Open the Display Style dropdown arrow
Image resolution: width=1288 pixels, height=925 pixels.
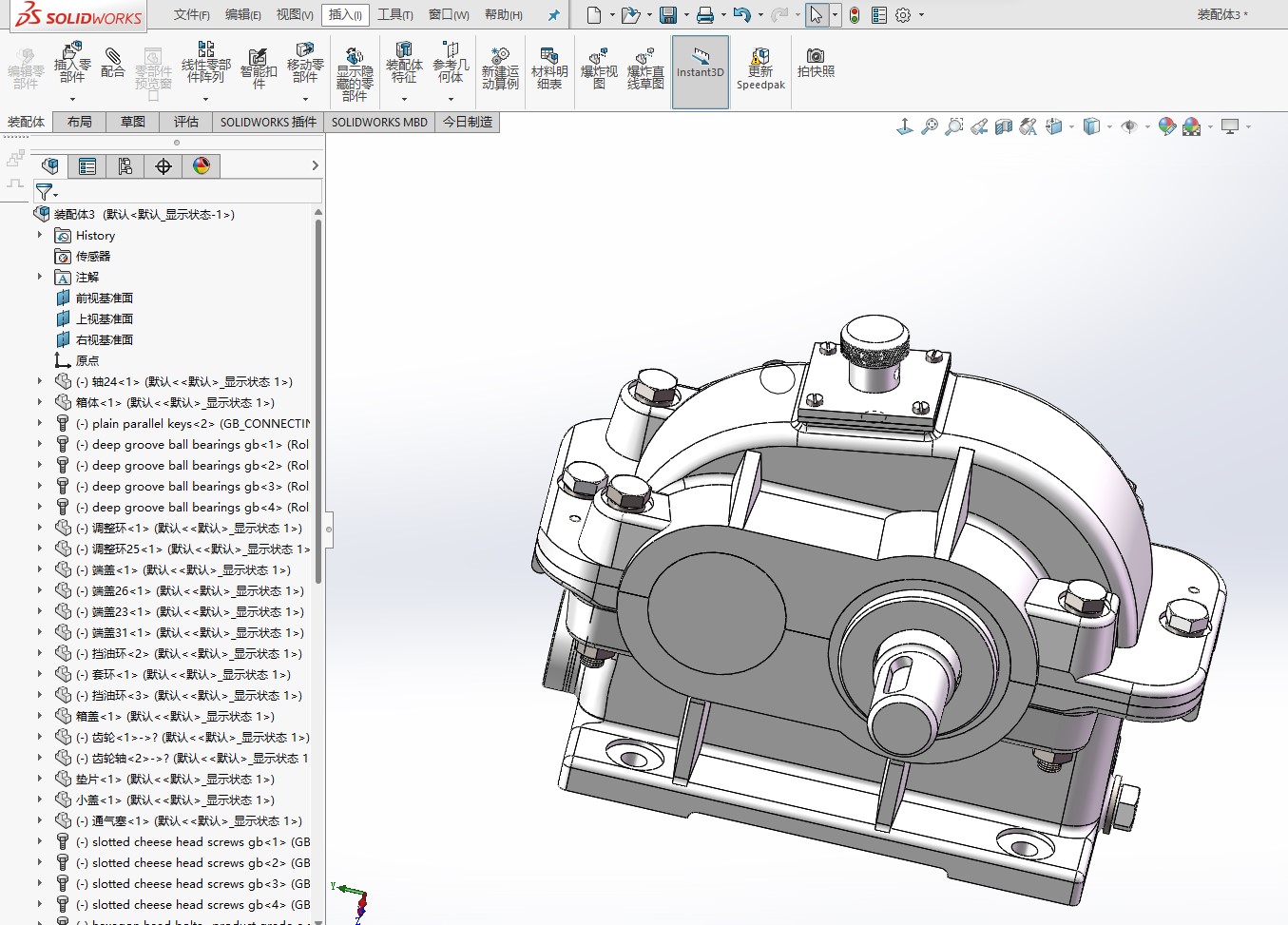pos(1109,126)
